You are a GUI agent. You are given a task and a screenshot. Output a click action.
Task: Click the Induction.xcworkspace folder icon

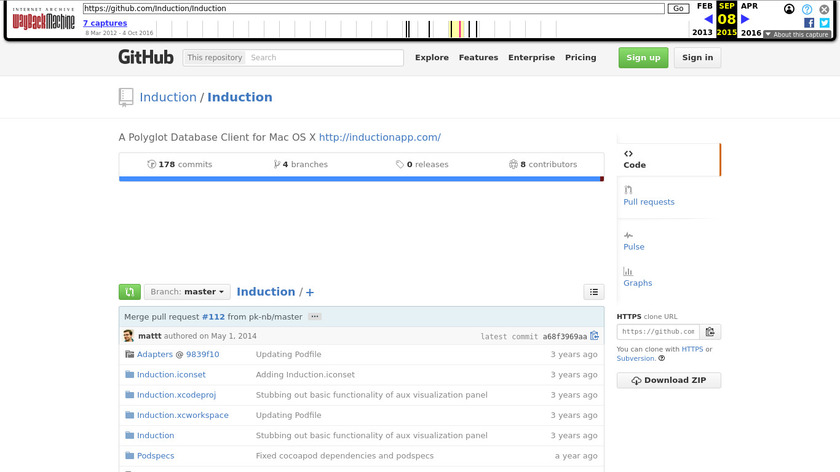click(129, 415)
